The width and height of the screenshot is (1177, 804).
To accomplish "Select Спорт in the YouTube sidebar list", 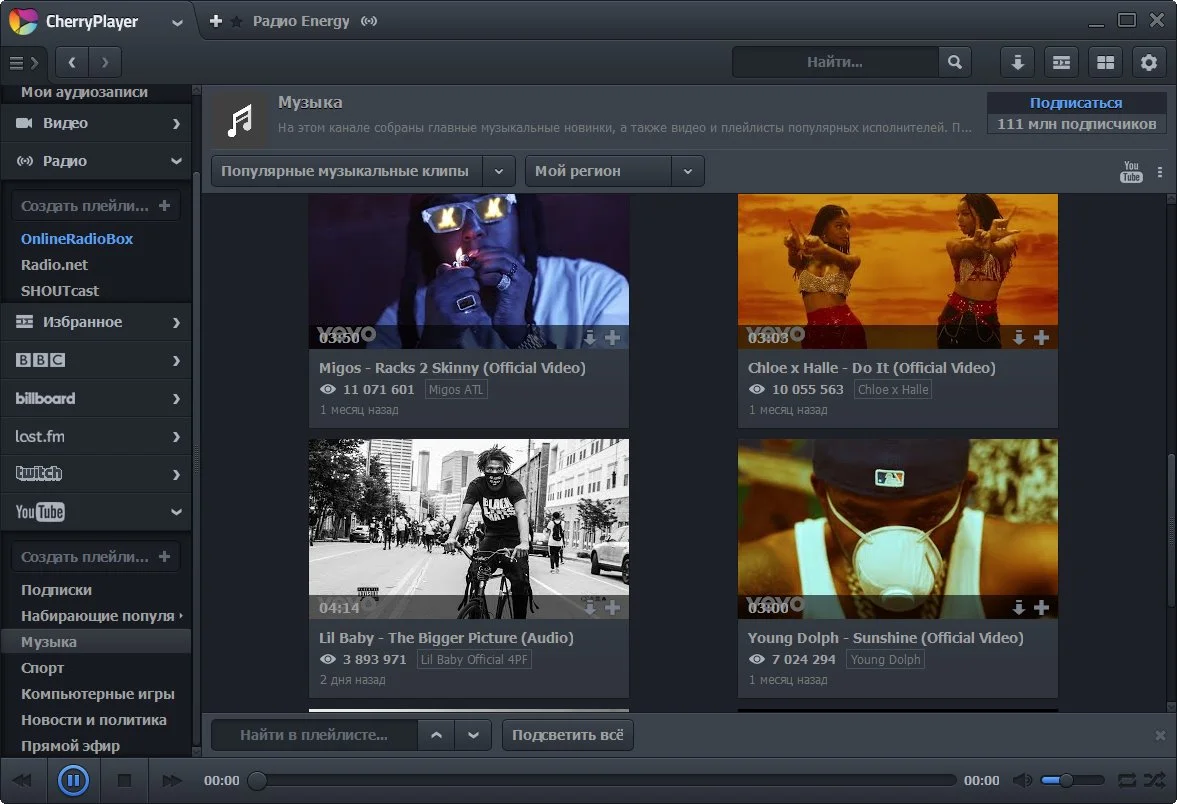I will (43, 667).
